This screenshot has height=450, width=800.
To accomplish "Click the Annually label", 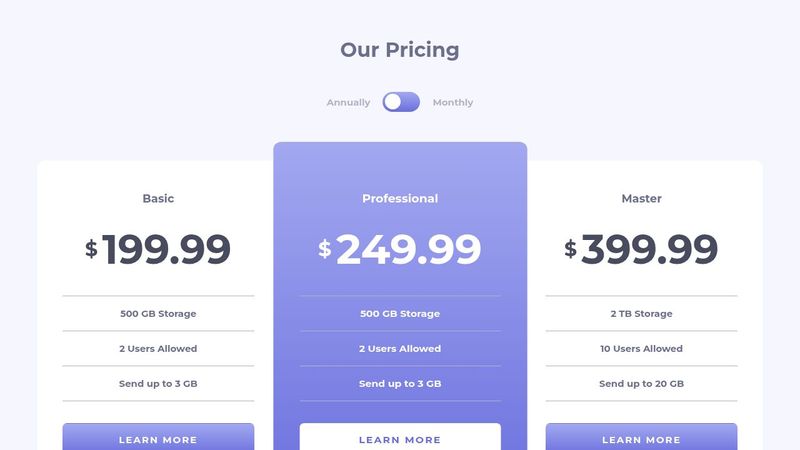I will tap(348, 103).
